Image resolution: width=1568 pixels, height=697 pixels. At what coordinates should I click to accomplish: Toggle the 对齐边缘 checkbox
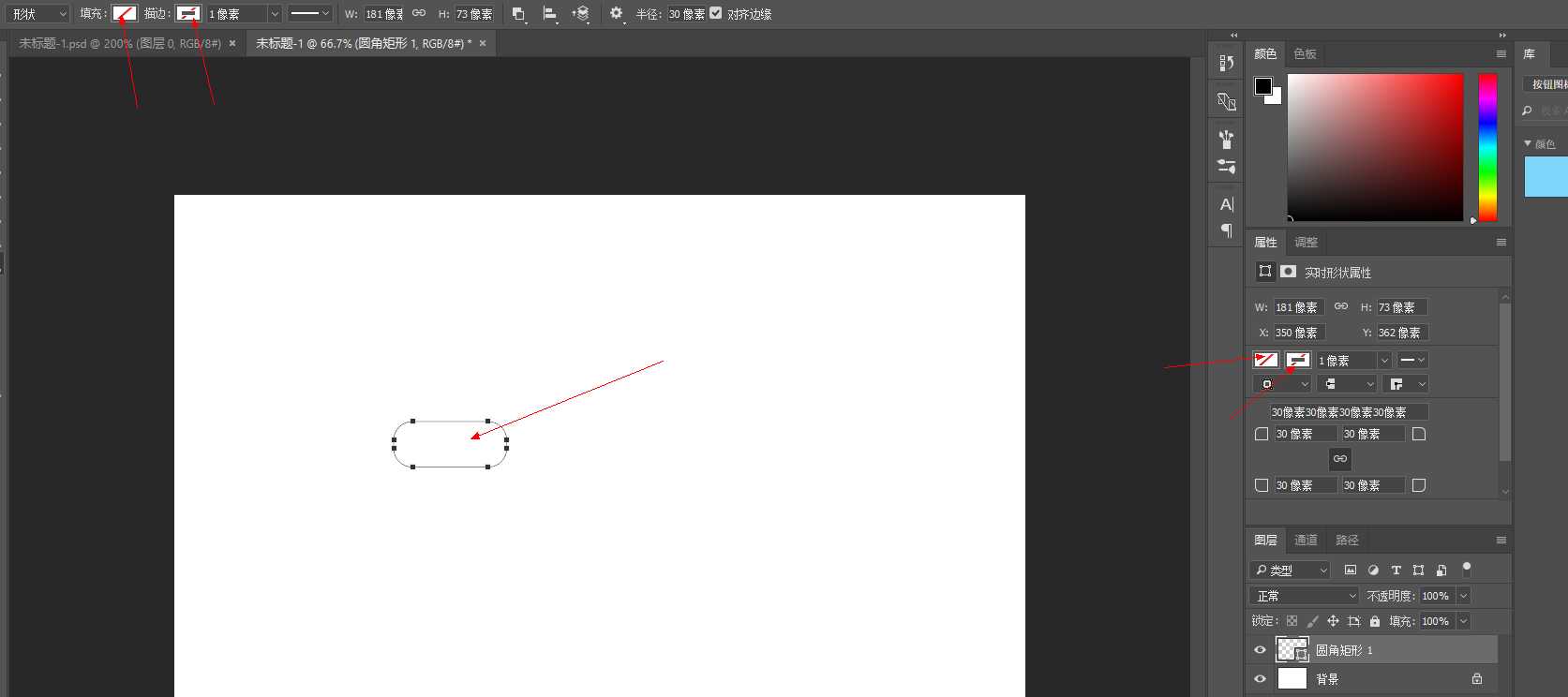point(716,14)
